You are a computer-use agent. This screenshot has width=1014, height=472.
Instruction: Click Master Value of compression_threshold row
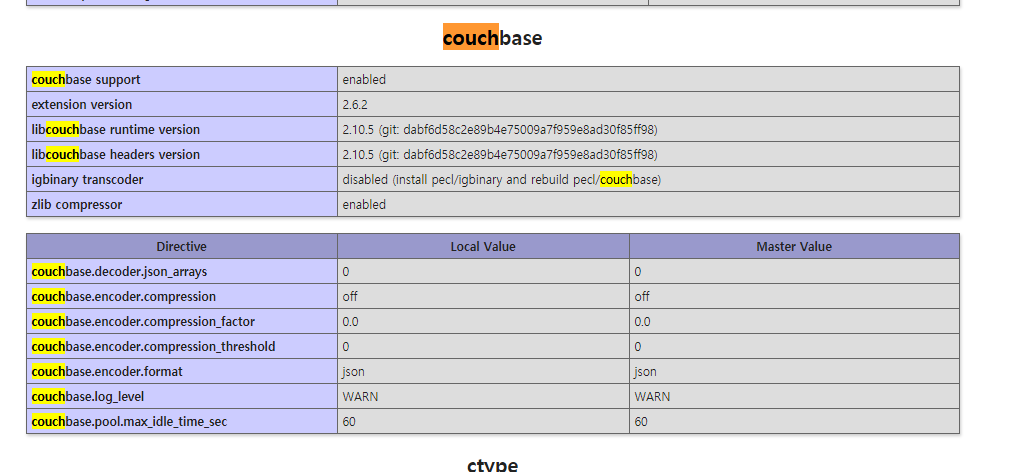tap(638, 347)
